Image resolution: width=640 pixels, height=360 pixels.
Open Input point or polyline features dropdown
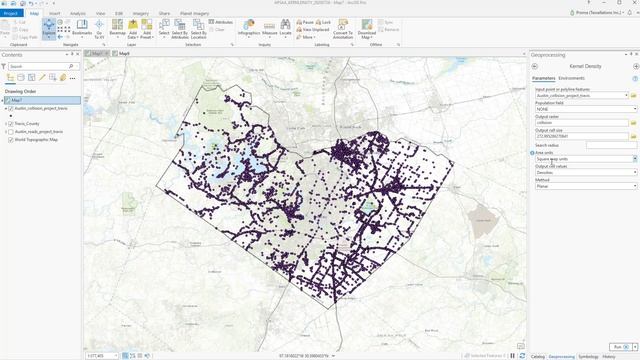(x=626, y=96)
